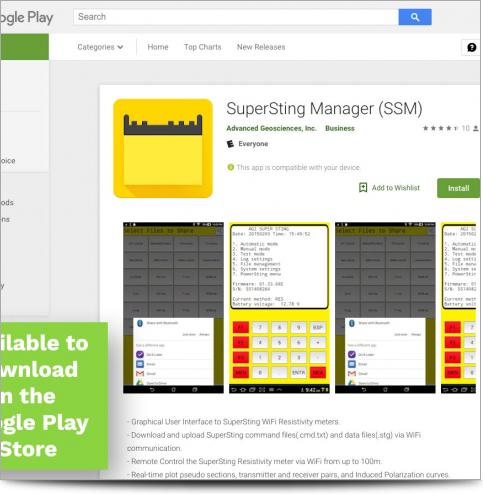
Task: Open the first AGI SuperSting keypad screenshot
Action: 279,308
